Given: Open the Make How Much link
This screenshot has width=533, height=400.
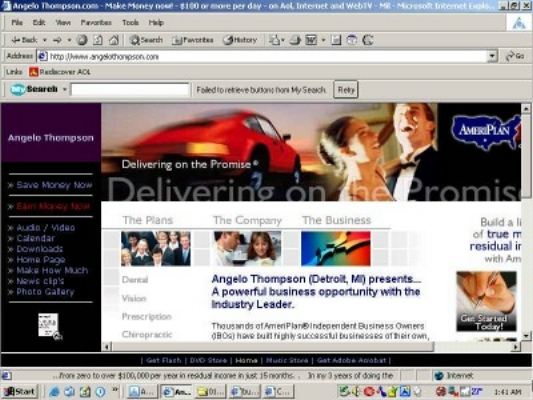Looking at the screenshot, I should pos(52,271).
